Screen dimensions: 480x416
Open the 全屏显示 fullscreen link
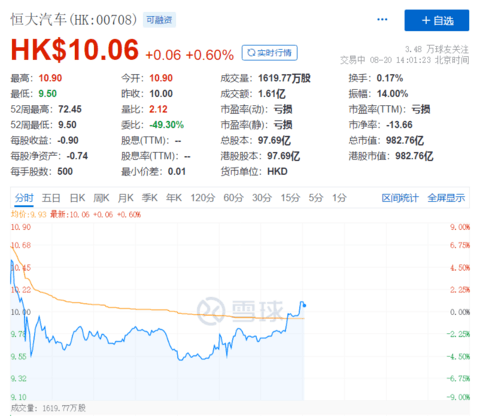coord(446,198)
